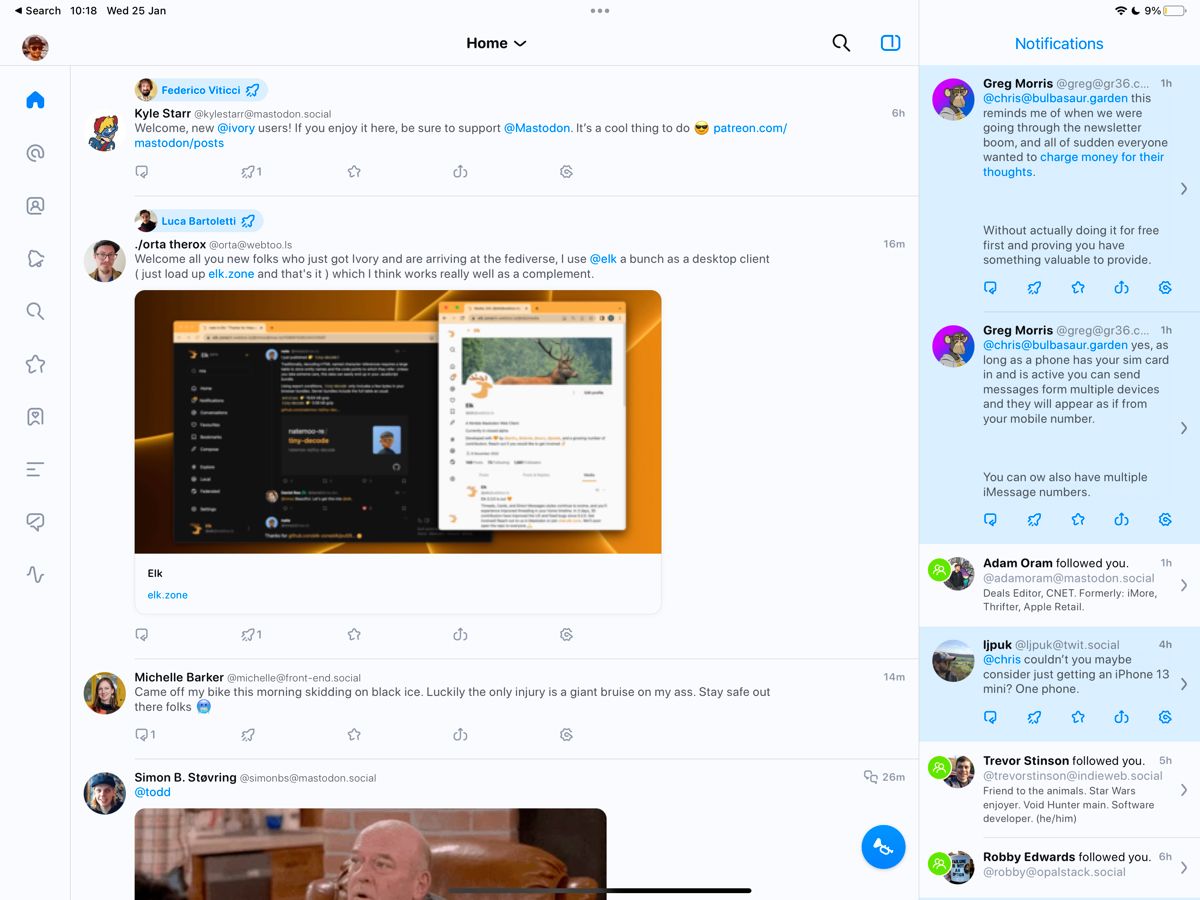Expand ljpuk's mention chevron
Viewport: 1200px width, 900px height.
(x=1184, y=684)
